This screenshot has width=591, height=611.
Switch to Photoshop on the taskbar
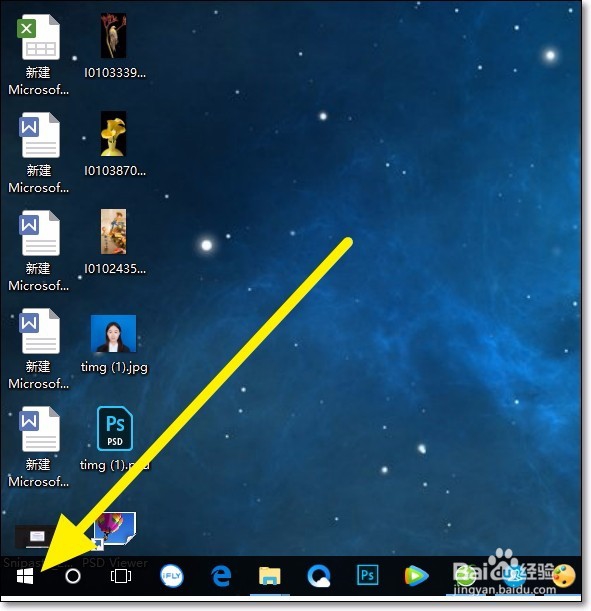coord(367,575)
